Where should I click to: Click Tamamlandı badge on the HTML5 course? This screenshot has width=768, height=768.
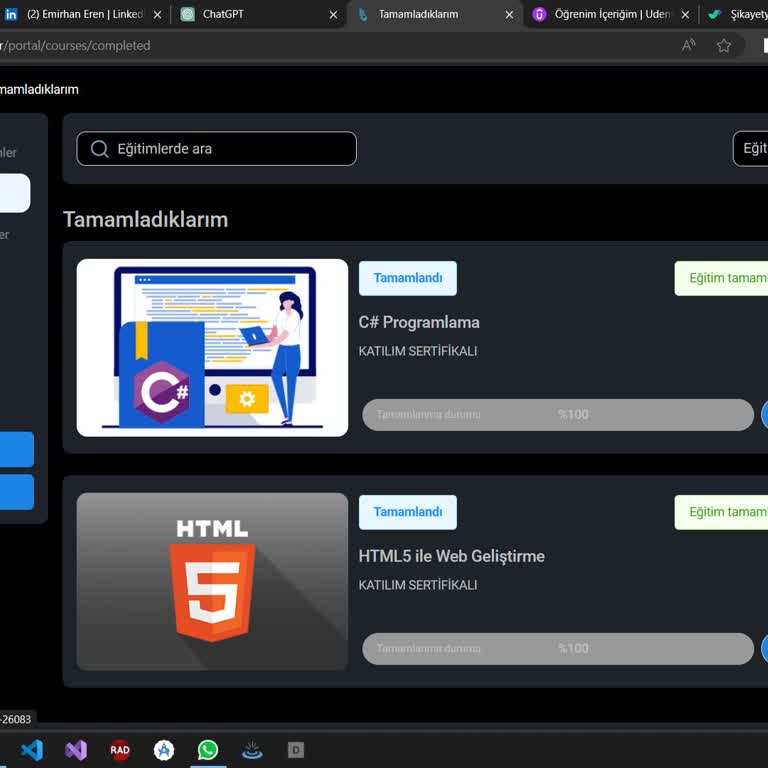[x=408, y=512]
